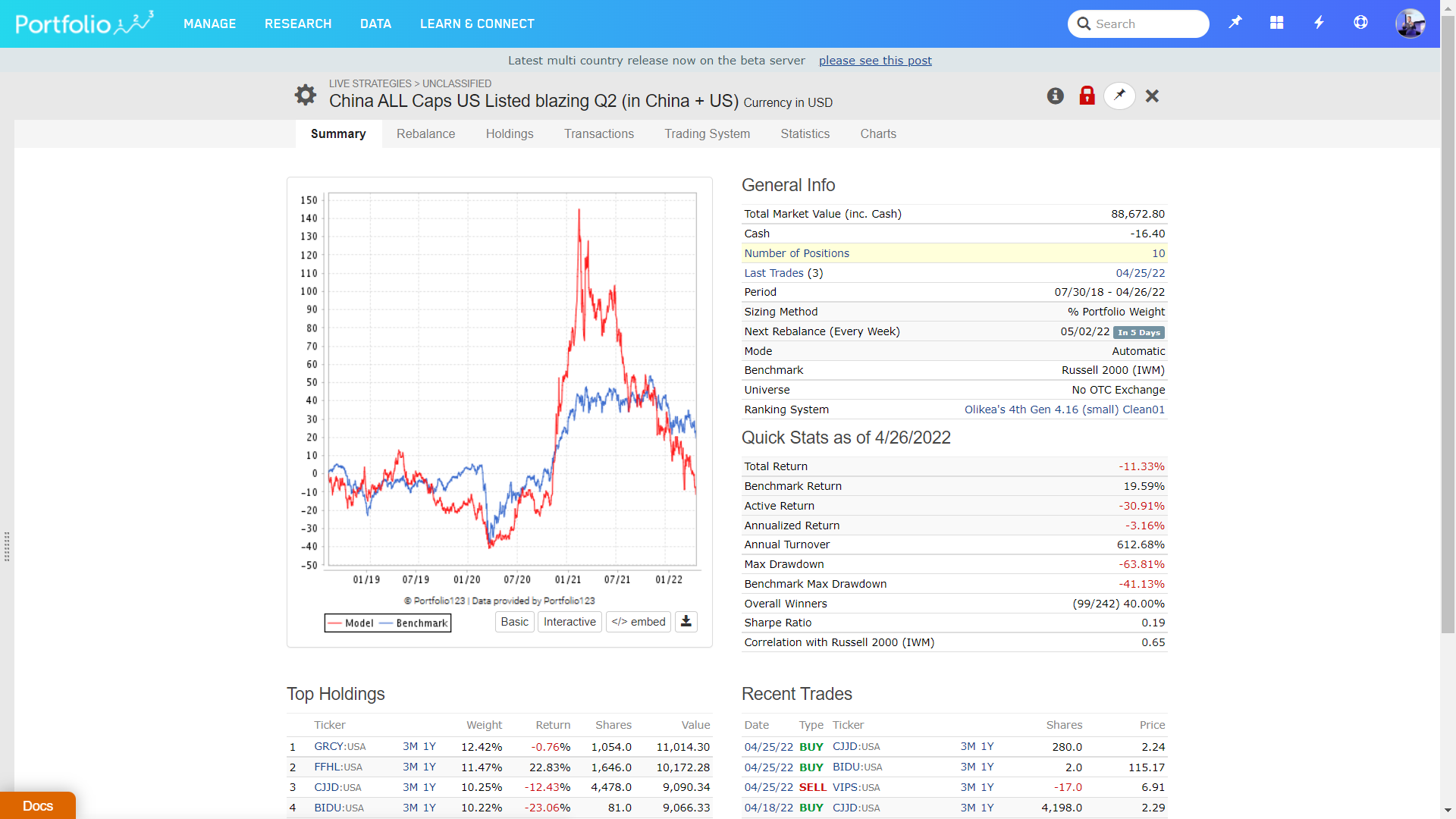Pin this strategy with the round pin button
1456x819 pixels.
(x=1119, y=96)
